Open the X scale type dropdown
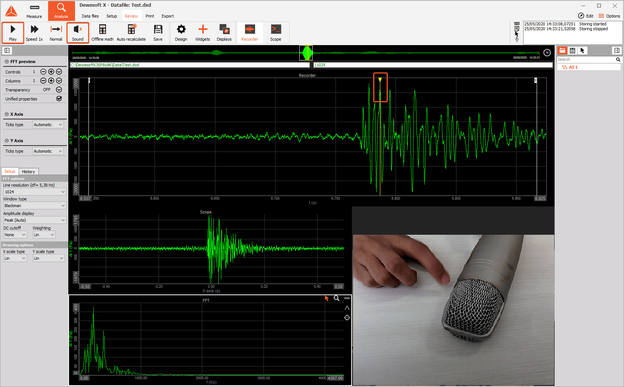Screen dimensions: 624x387 [15, 258]
